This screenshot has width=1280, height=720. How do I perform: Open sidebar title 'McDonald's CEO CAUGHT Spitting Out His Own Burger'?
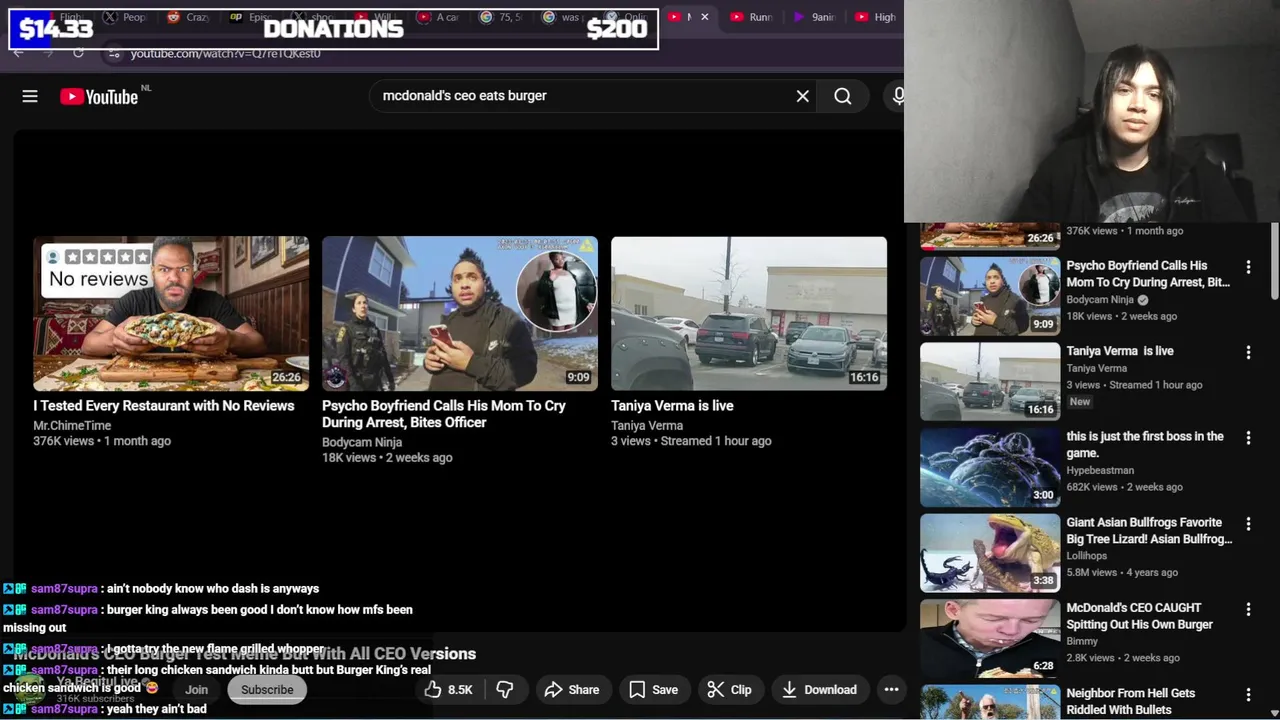point(1140,616)
